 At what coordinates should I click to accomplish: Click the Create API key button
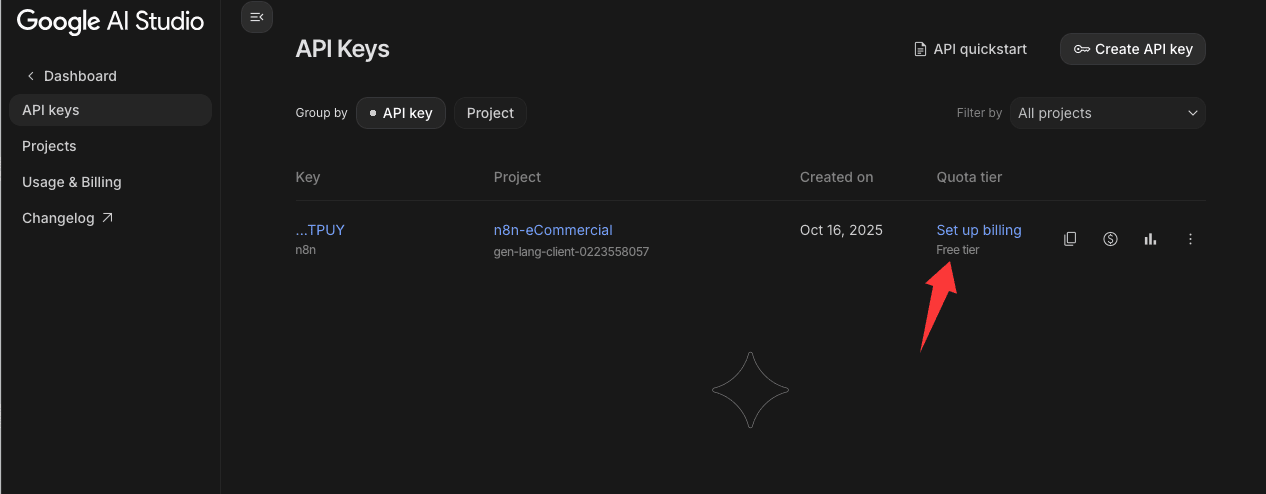click(1133, 49)
